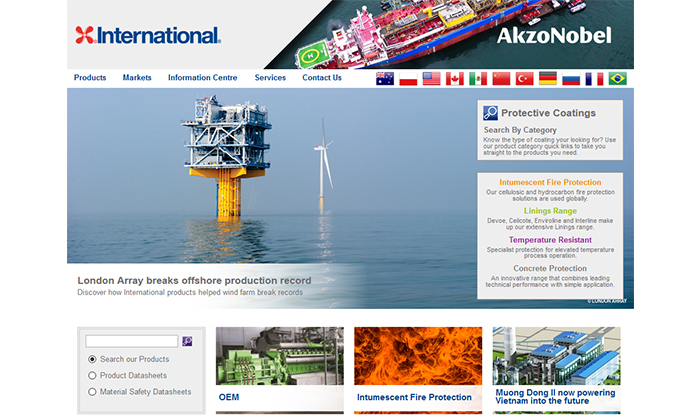Select the United States flag
The height and width of the screenshot is (420, 700).
[x=431, y=79]
